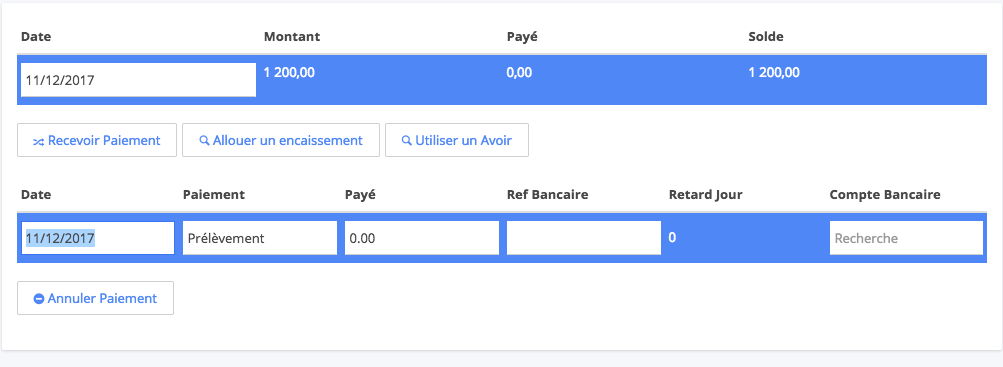Click the magnifier icon in Utiliser un Avoir
Image resolution: width=1003 pixels, height=367 pixels.
[x=406, y=140]
